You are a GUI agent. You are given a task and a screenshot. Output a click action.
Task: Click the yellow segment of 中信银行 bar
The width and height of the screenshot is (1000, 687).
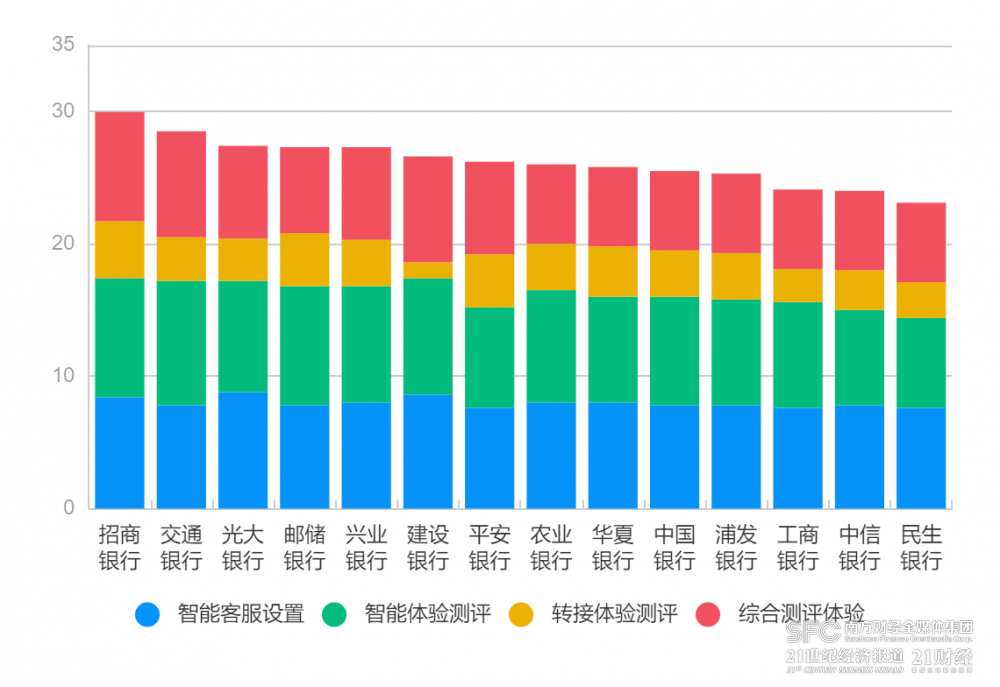pyautogui.click(x=860, y=290)
